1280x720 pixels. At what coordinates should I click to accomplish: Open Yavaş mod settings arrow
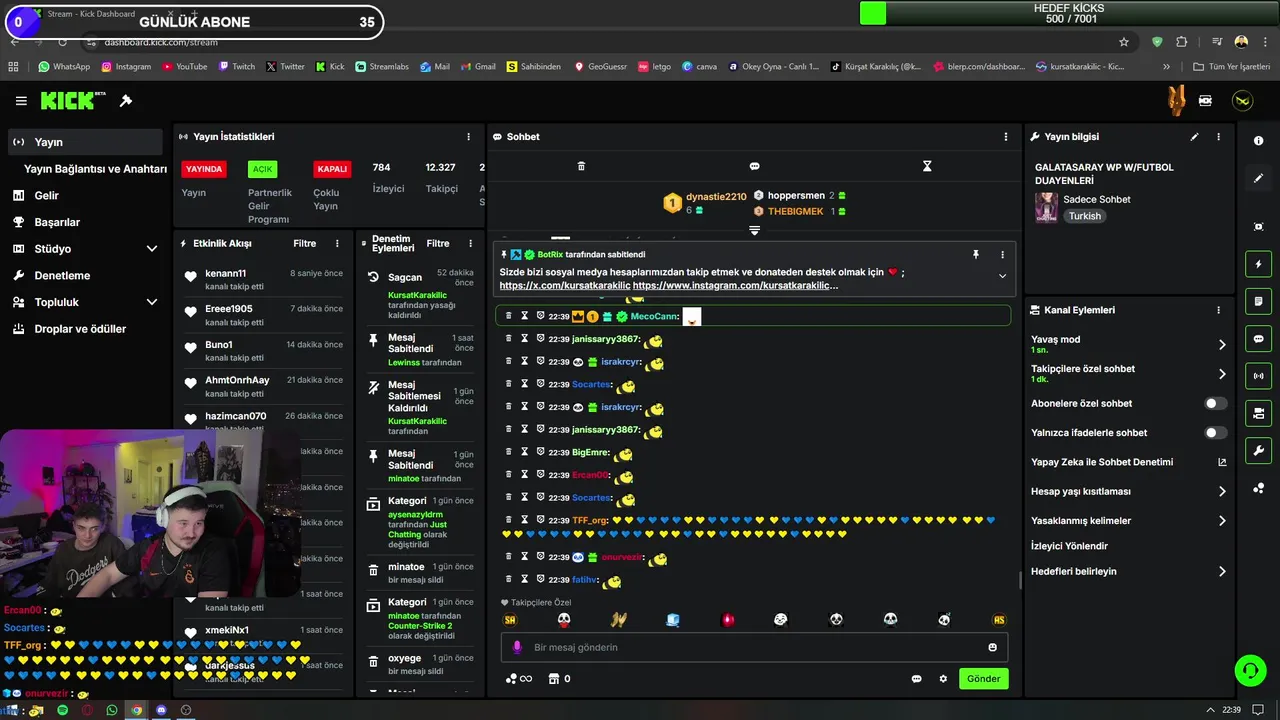1222,344
